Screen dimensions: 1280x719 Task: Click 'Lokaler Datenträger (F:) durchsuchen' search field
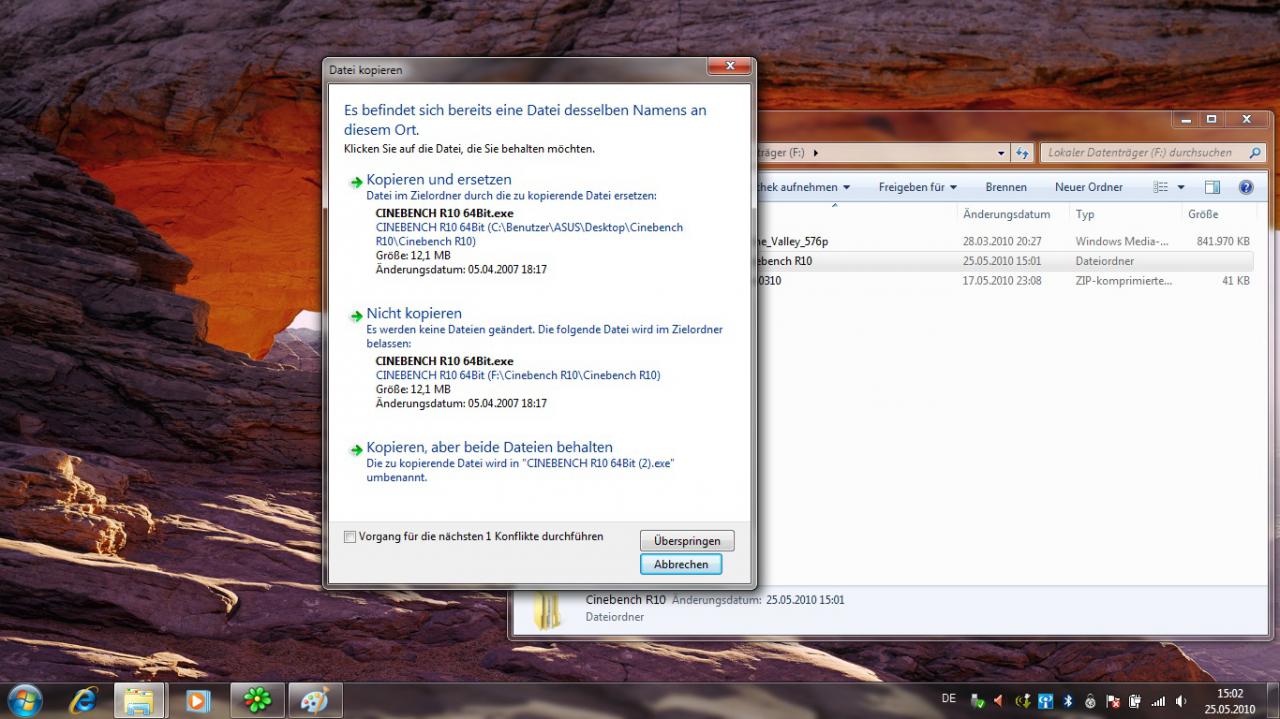pos(1152,153)
